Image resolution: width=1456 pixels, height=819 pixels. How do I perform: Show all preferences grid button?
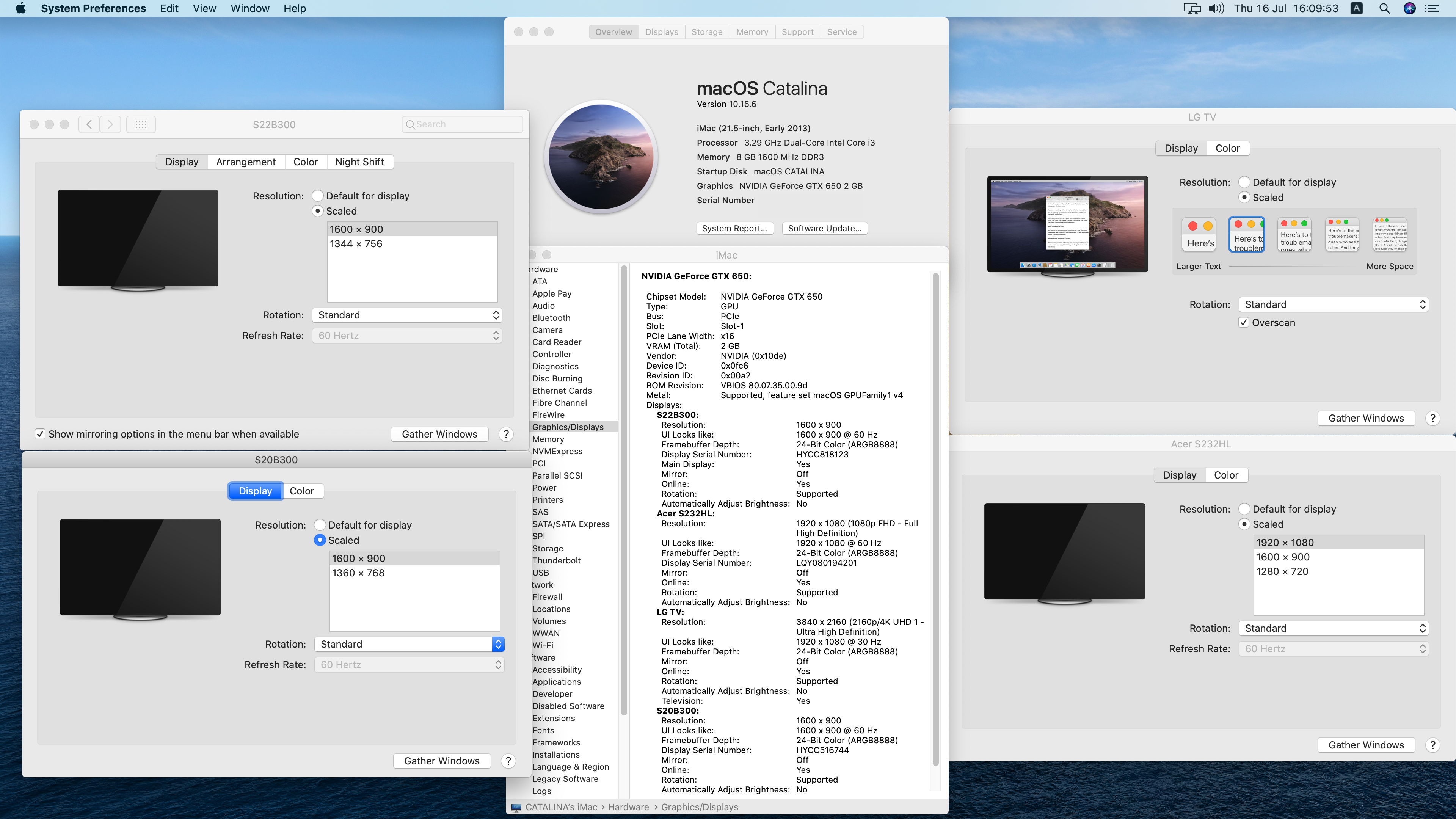(x=141, y=124)
